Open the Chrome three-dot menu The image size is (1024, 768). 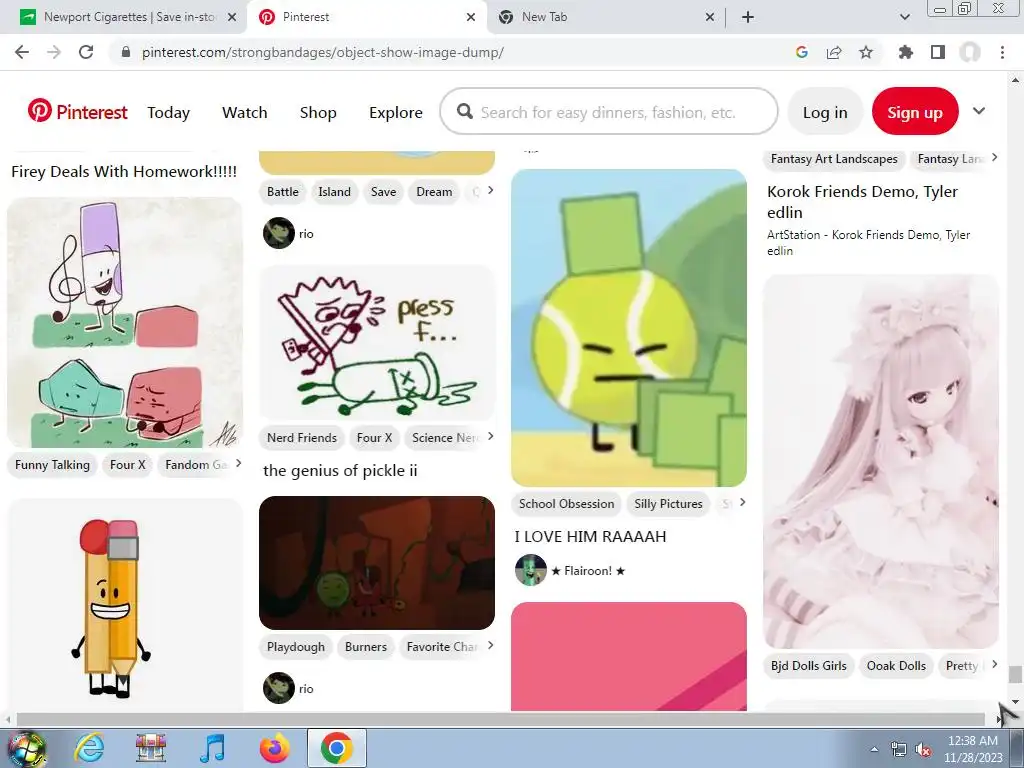pos(1002,52)
